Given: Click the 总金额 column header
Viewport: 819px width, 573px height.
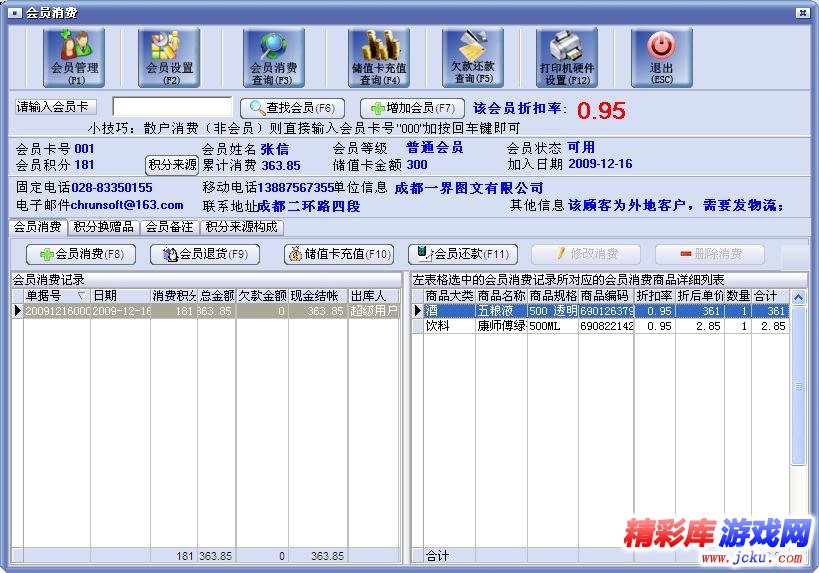Looking at the screenshot, I should coord(217,296).
